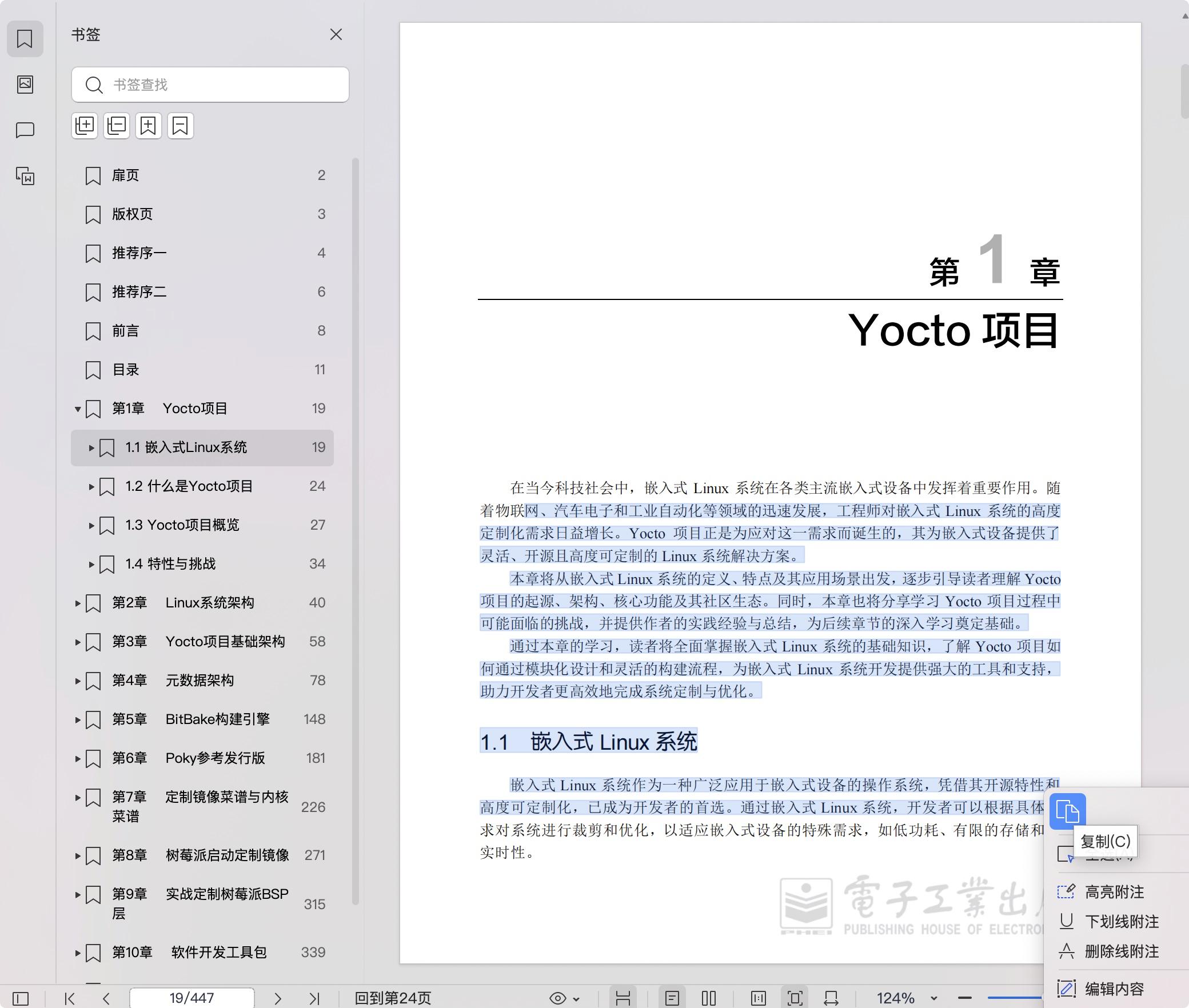Image resolution: width=1189 pixels, height=1008 pixels.
Task: Open the thumbnails panel icon in sidebar
Action: [x=25, y=85]
